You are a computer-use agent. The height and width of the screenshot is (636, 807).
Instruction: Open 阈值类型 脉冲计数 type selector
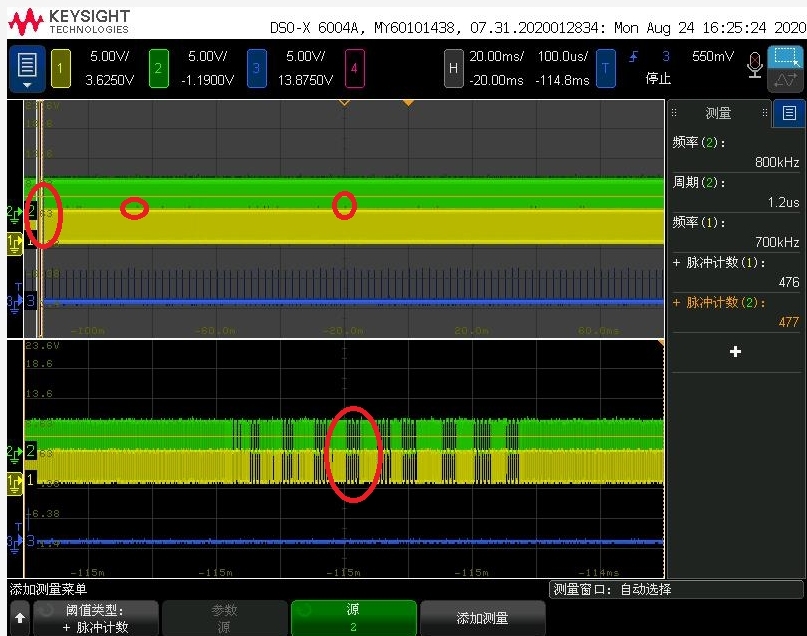pos(96,618)
